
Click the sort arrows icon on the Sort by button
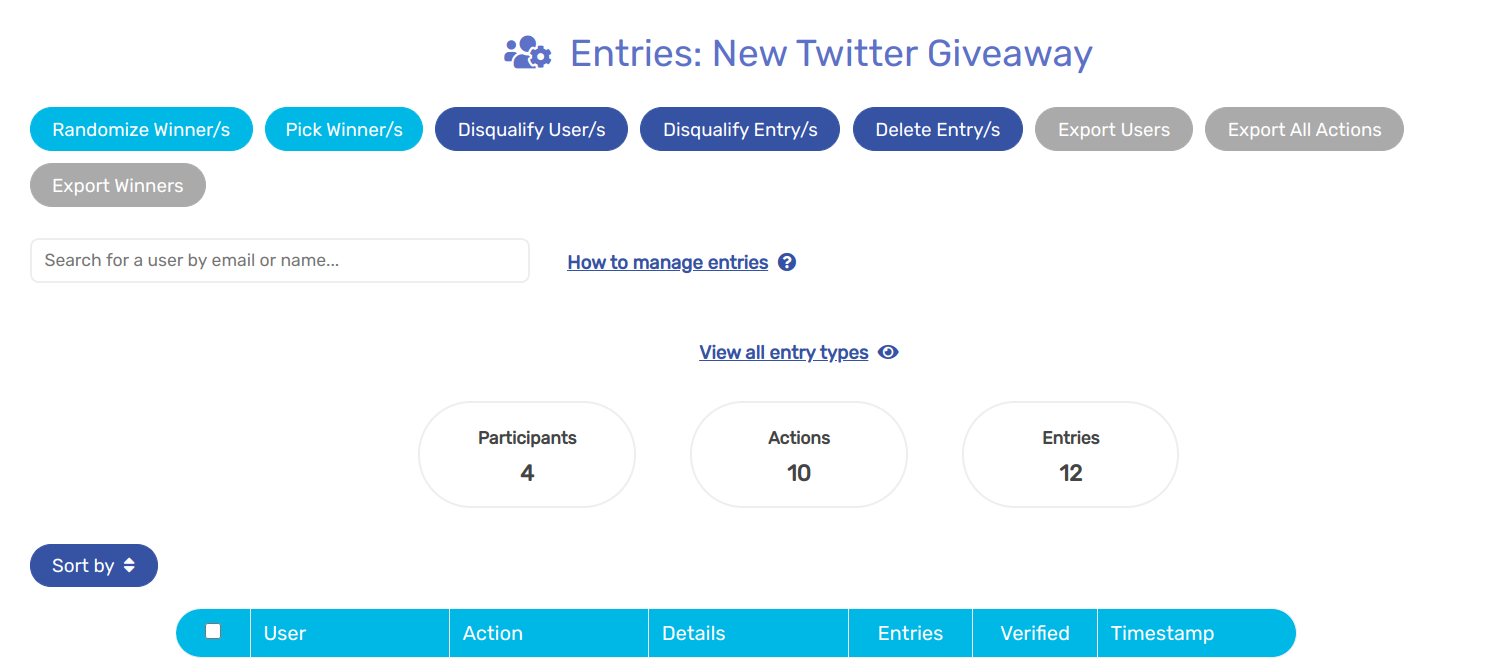(129, 565)
